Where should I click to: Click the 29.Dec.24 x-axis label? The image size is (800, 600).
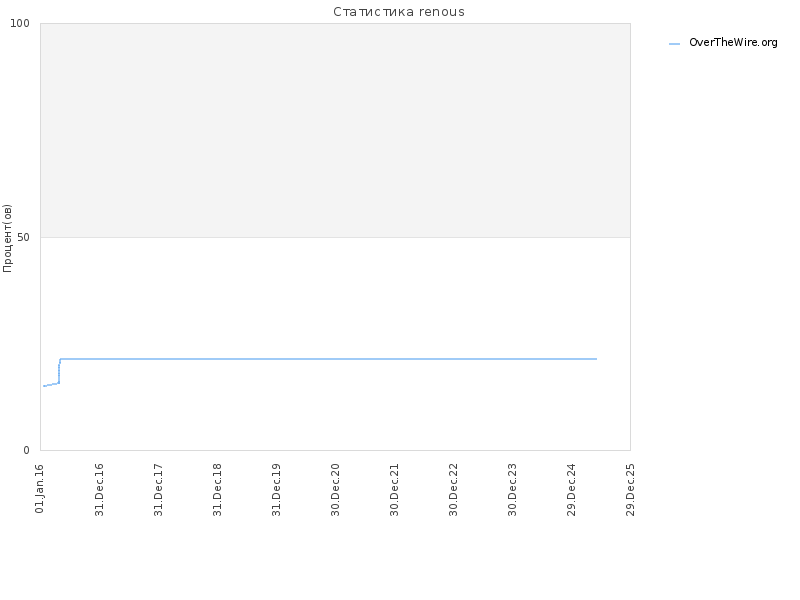pyautogui.click(x=571, y=490)
